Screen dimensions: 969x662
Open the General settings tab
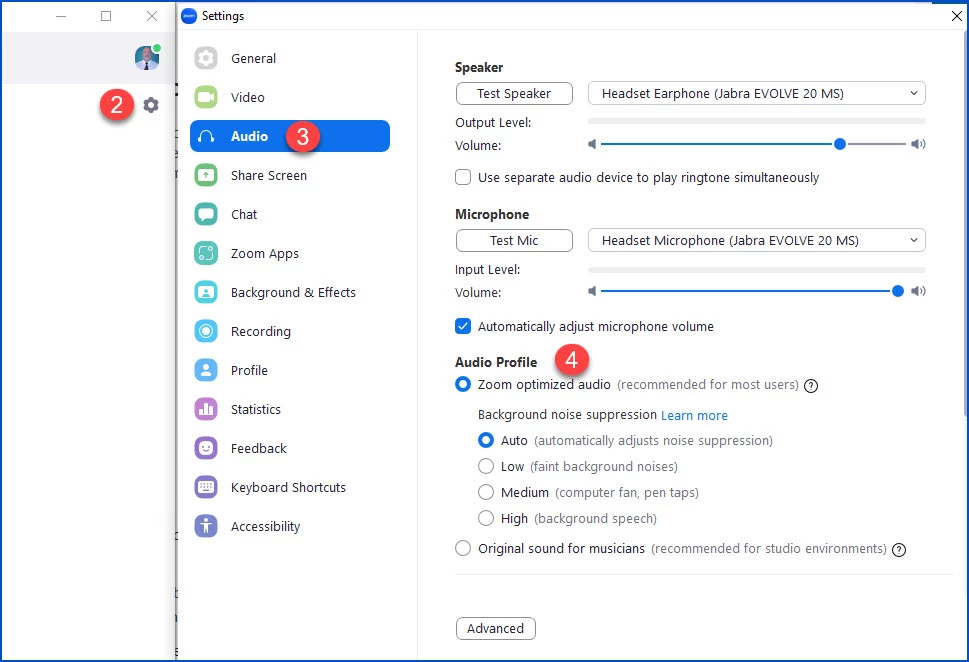253,59
